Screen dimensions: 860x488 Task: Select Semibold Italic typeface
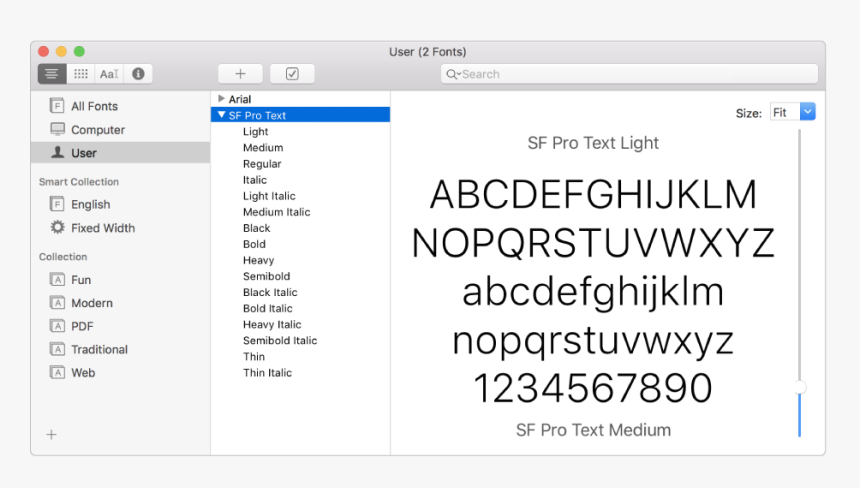coord(280,341)
